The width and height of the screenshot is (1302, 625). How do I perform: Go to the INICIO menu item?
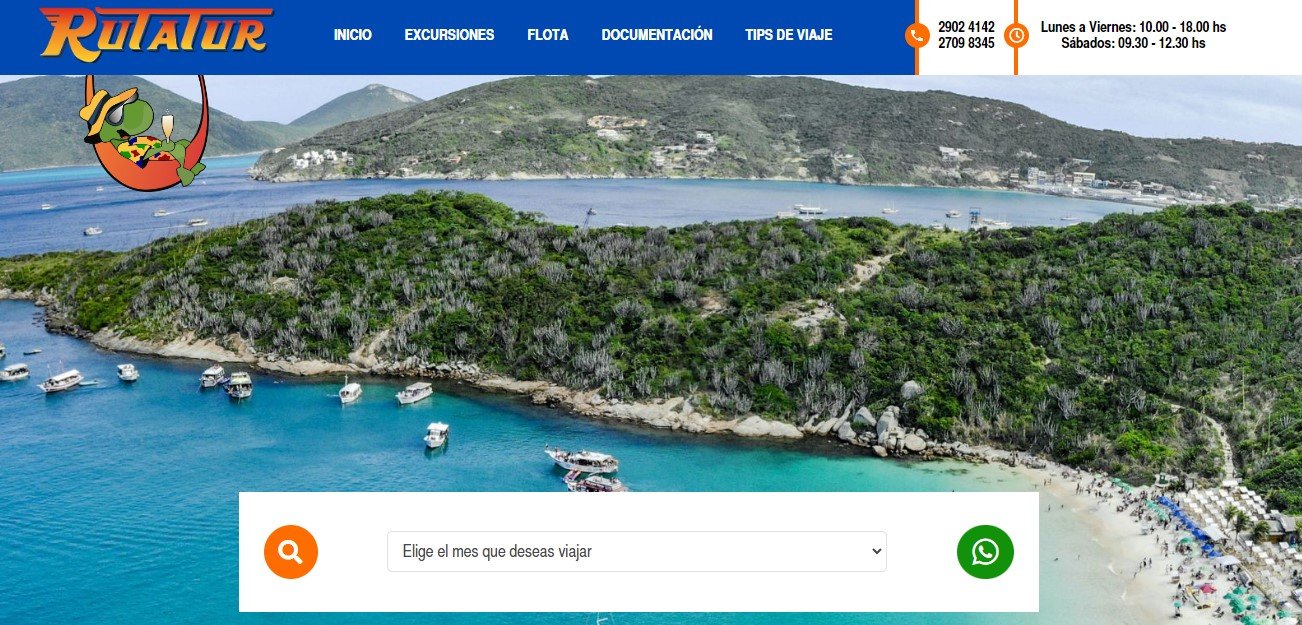point(353,35)
